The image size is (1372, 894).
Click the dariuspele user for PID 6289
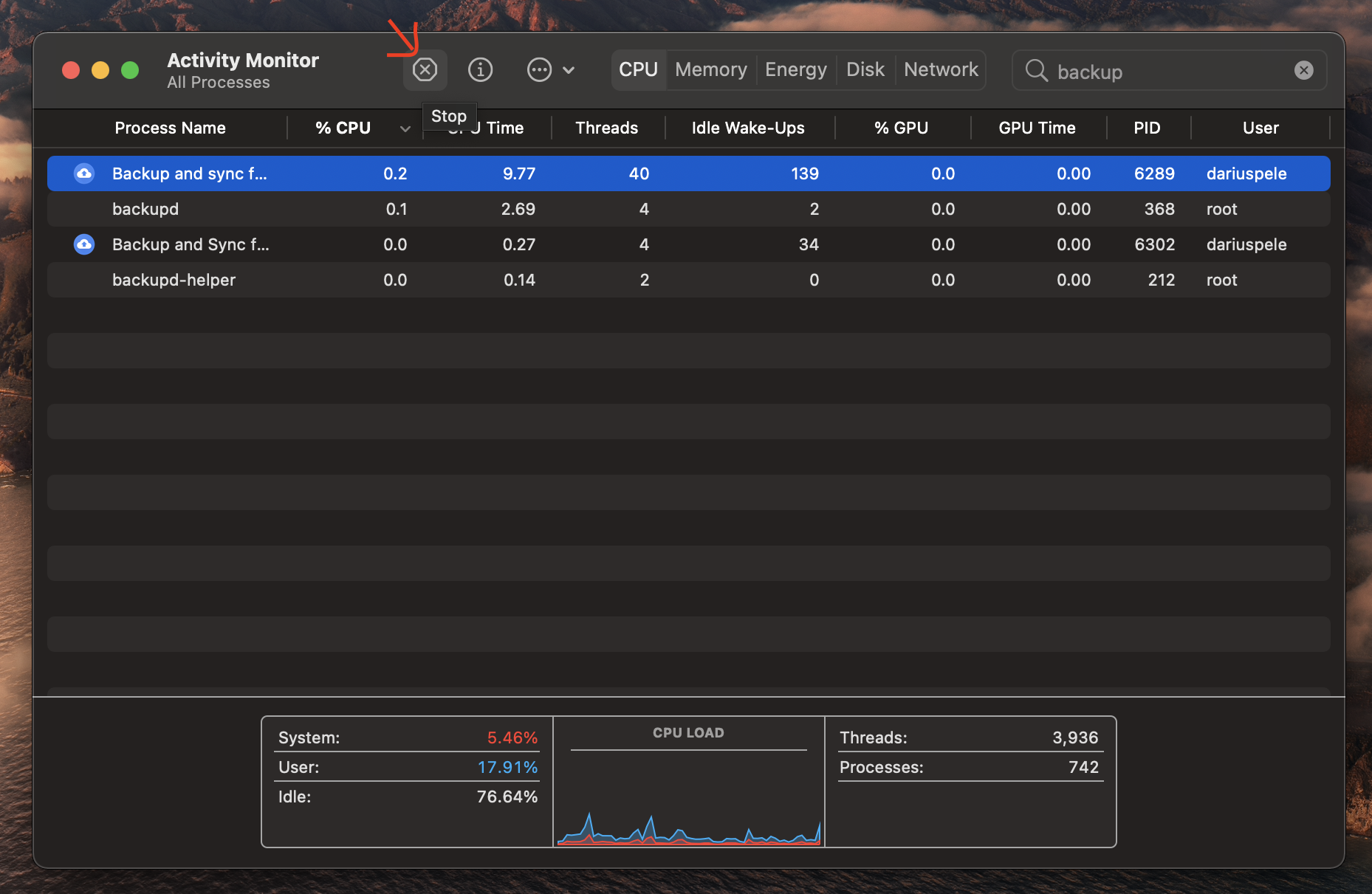(1246, 173)
